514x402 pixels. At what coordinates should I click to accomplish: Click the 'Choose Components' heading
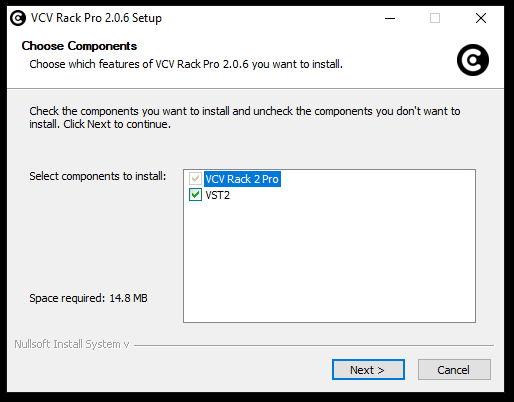point(79,46)
